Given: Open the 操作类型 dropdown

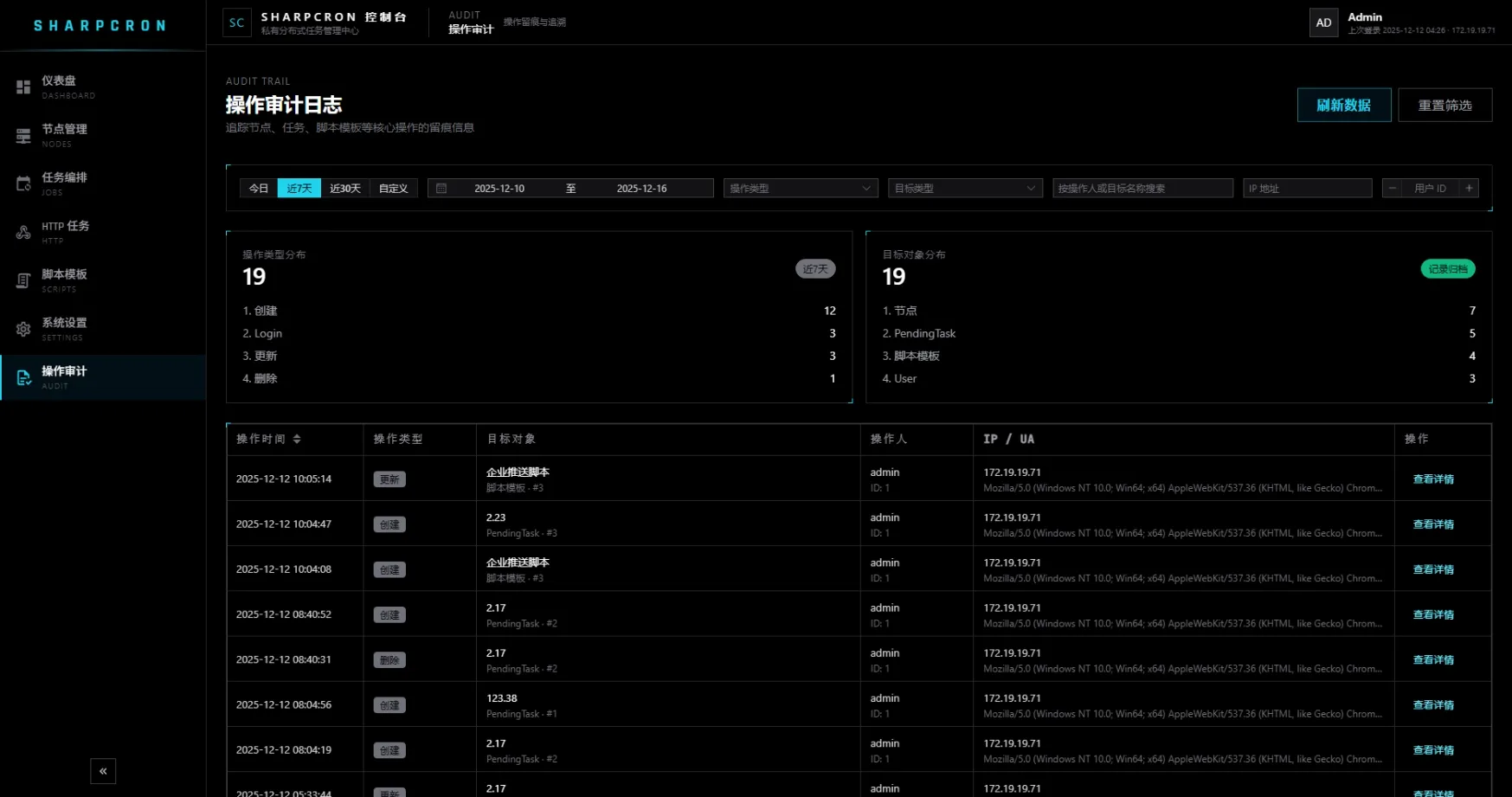Looking at the screenshot, I should click(799, 188).
